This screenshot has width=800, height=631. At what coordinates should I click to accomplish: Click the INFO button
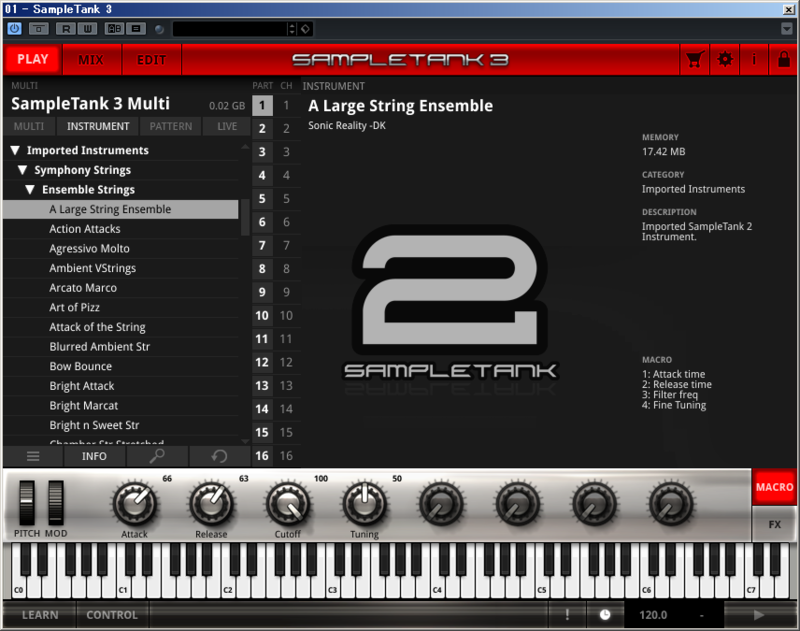pyautogui.click(x=94, y=456)
